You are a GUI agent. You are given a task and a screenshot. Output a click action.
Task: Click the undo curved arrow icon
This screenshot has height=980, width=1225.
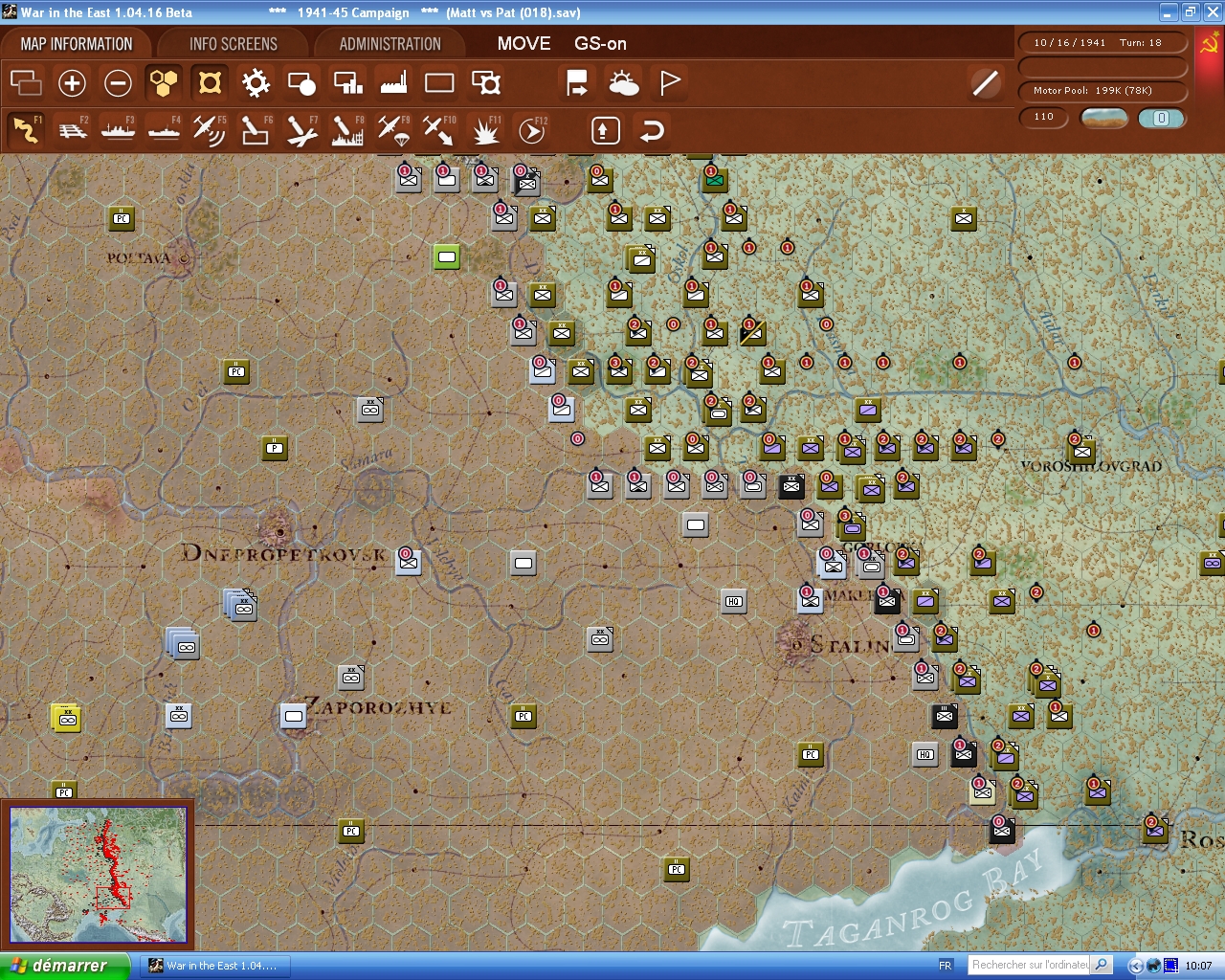(x=652, y=130)
